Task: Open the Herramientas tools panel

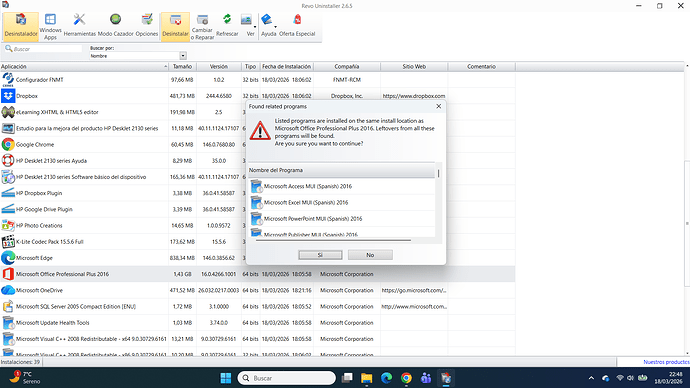Action: click(x=79, y=27)
